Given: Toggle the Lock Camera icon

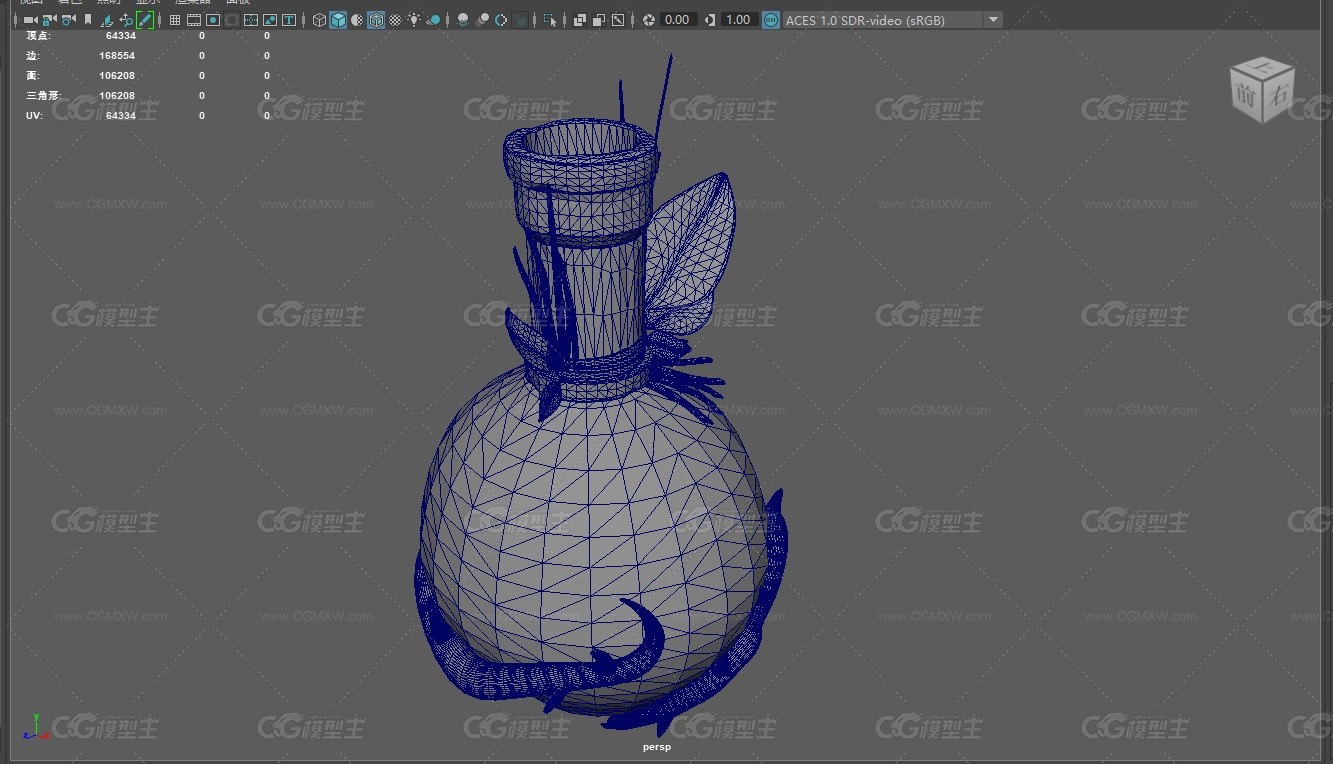Looking at the screenshot, I should click(x=48, y=20).
